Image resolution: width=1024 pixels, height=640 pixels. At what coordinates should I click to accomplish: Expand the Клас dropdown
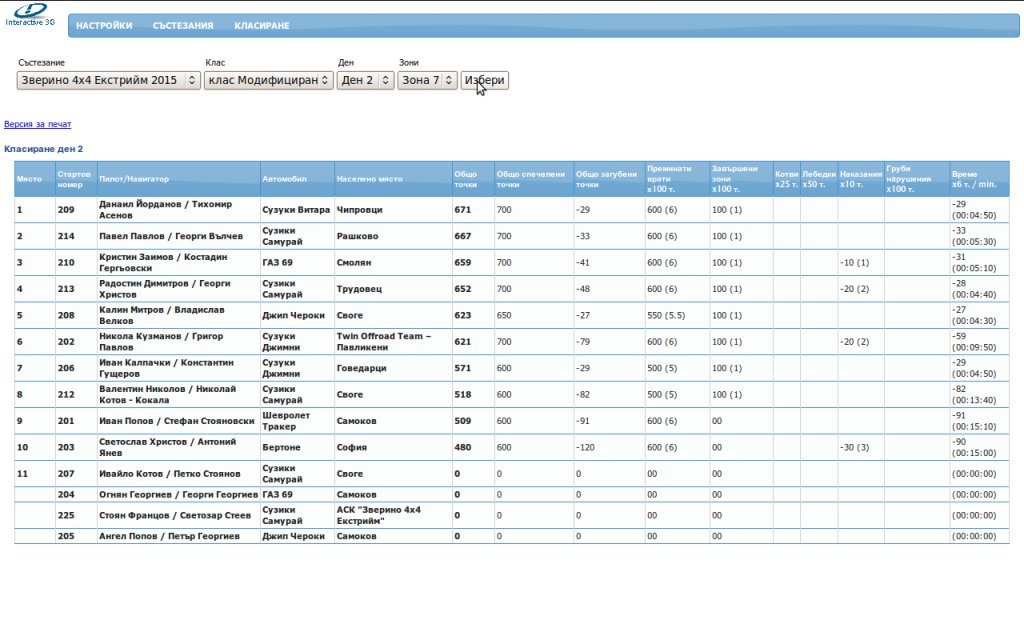coord(268,81)
